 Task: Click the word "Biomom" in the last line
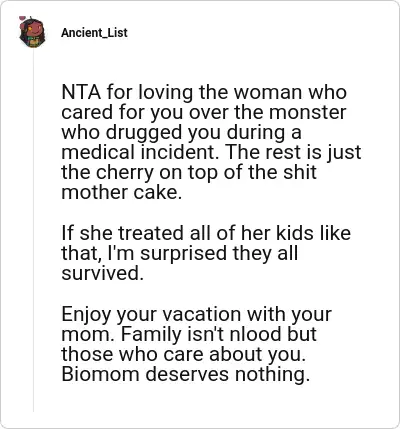100,374
